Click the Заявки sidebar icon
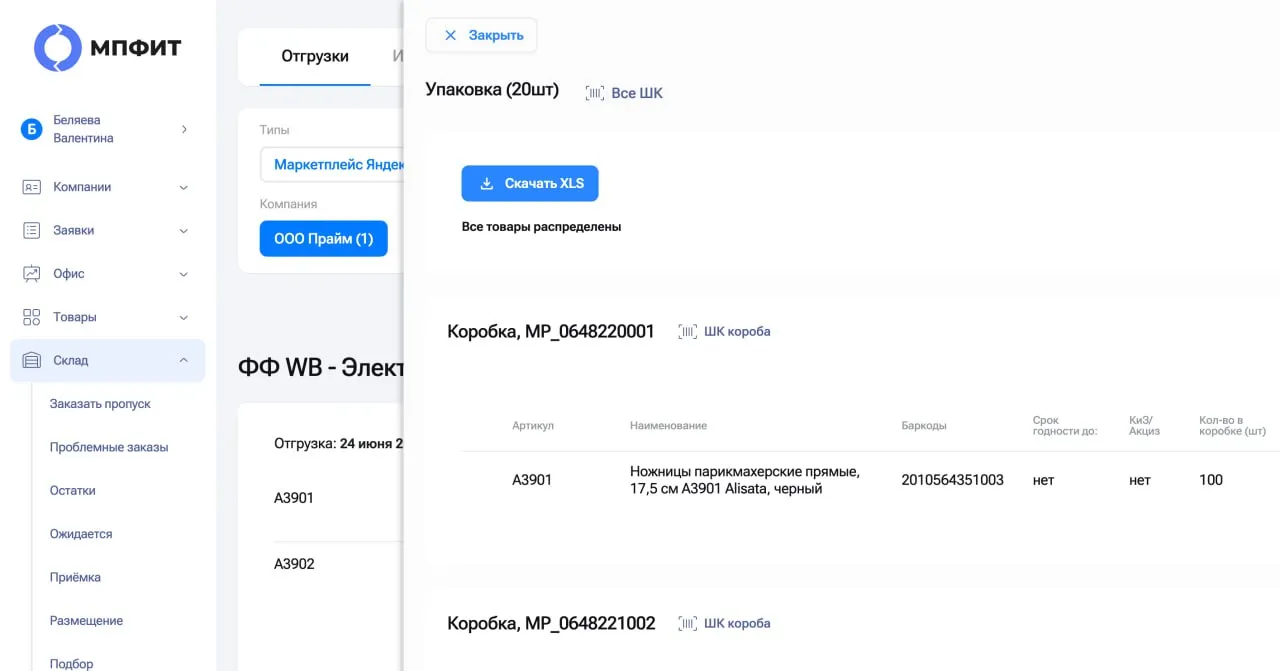The height and width of the screenshot is (671, 1280). point(32,230)
